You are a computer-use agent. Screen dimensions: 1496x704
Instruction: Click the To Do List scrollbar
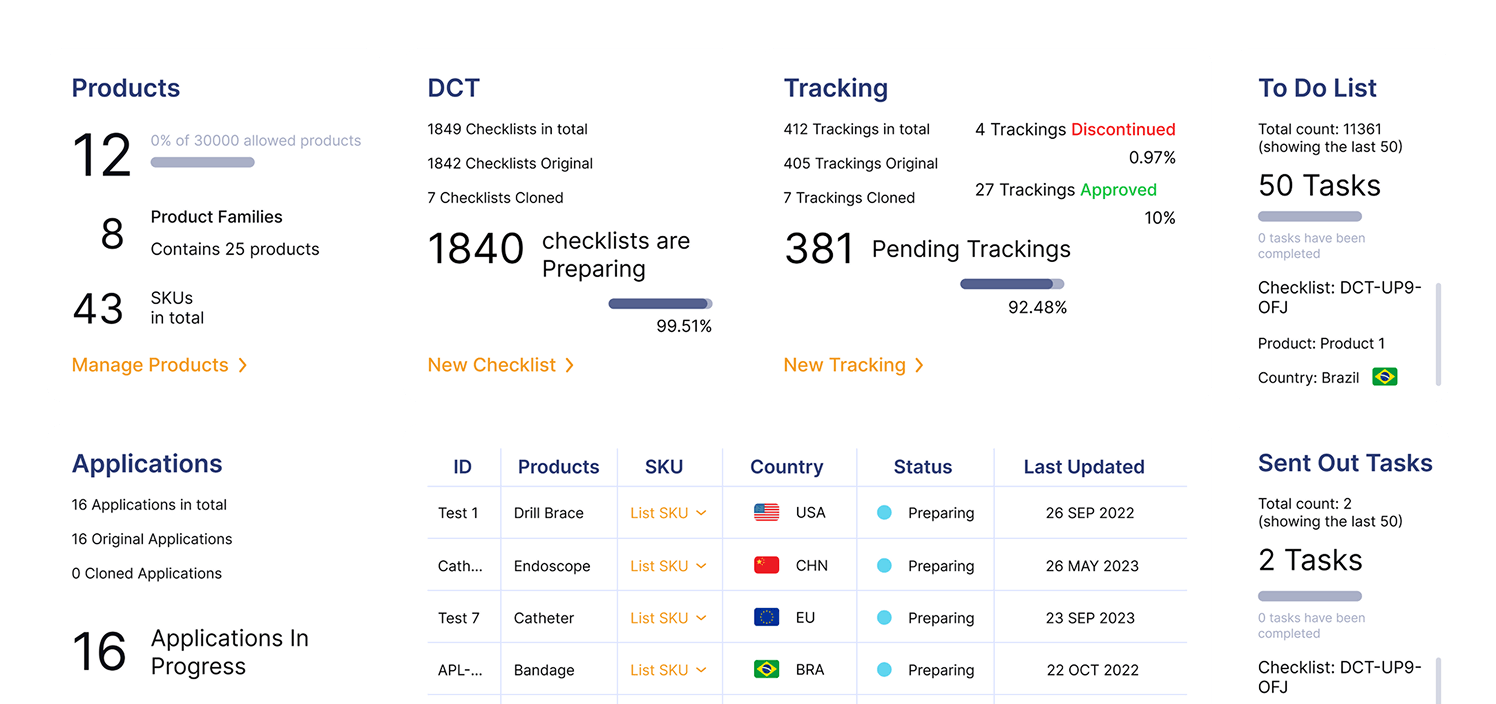pyautogui.click(x=1438, y=333)
